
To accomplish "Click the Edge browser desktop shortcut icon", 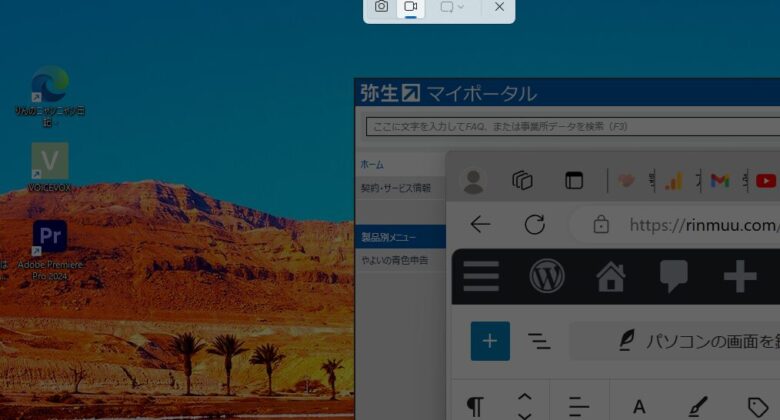I will point(49,84).
